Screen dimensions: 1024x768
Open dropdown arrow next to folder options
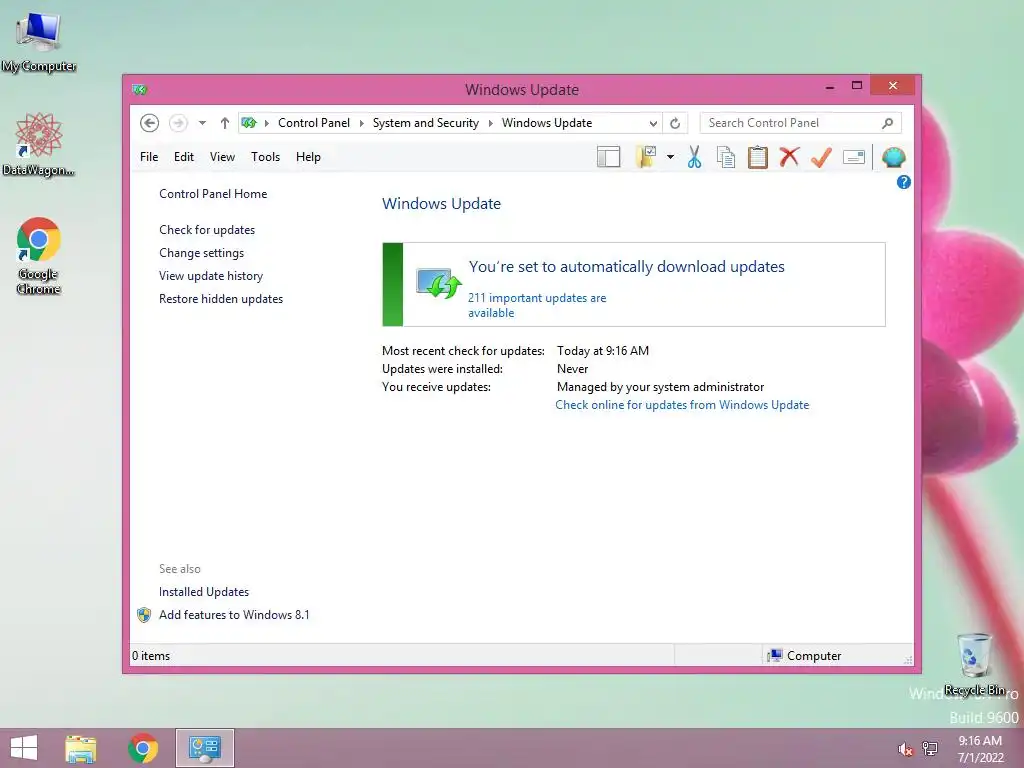(x=670, y=157)
